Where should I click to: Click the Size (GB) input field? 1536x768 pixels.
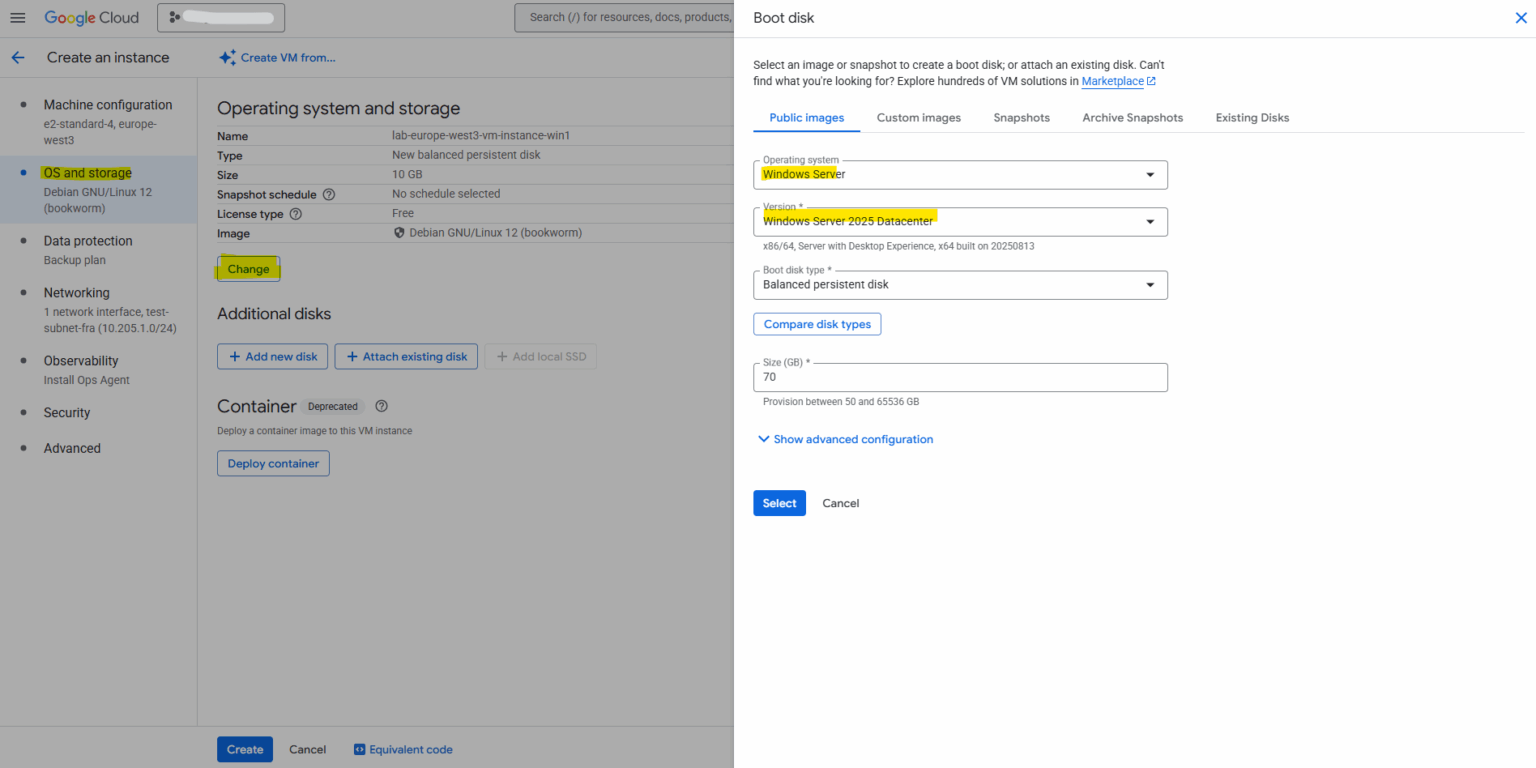960,377
